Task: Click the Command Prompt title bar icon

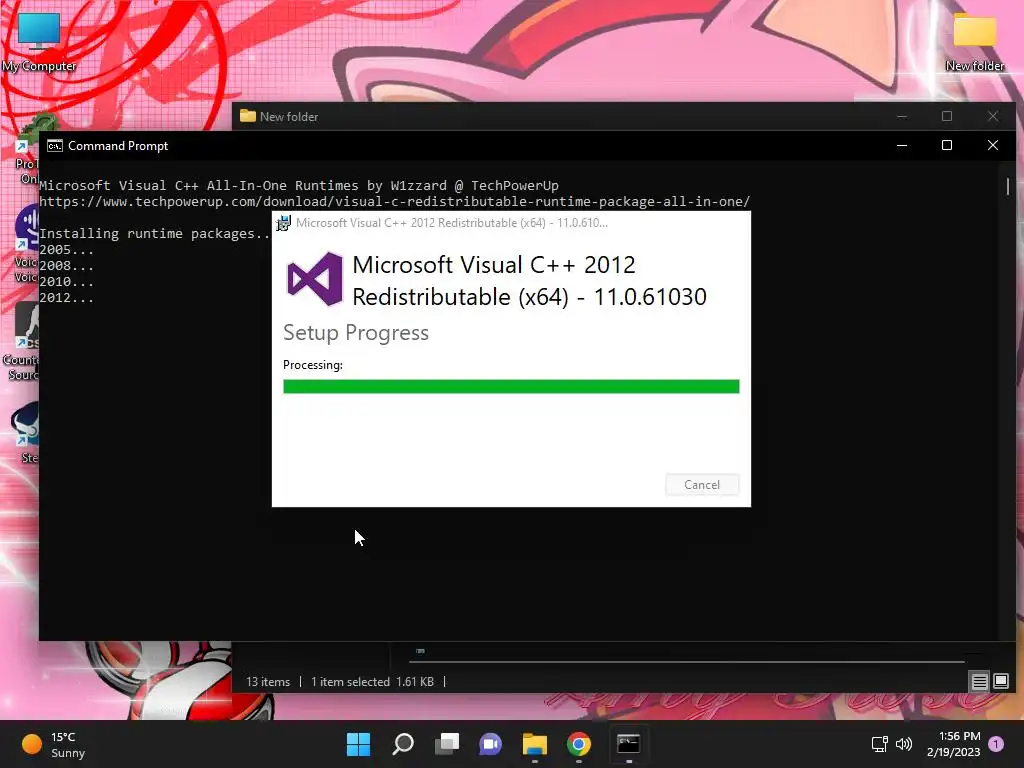Action: [x=55, y=146]
